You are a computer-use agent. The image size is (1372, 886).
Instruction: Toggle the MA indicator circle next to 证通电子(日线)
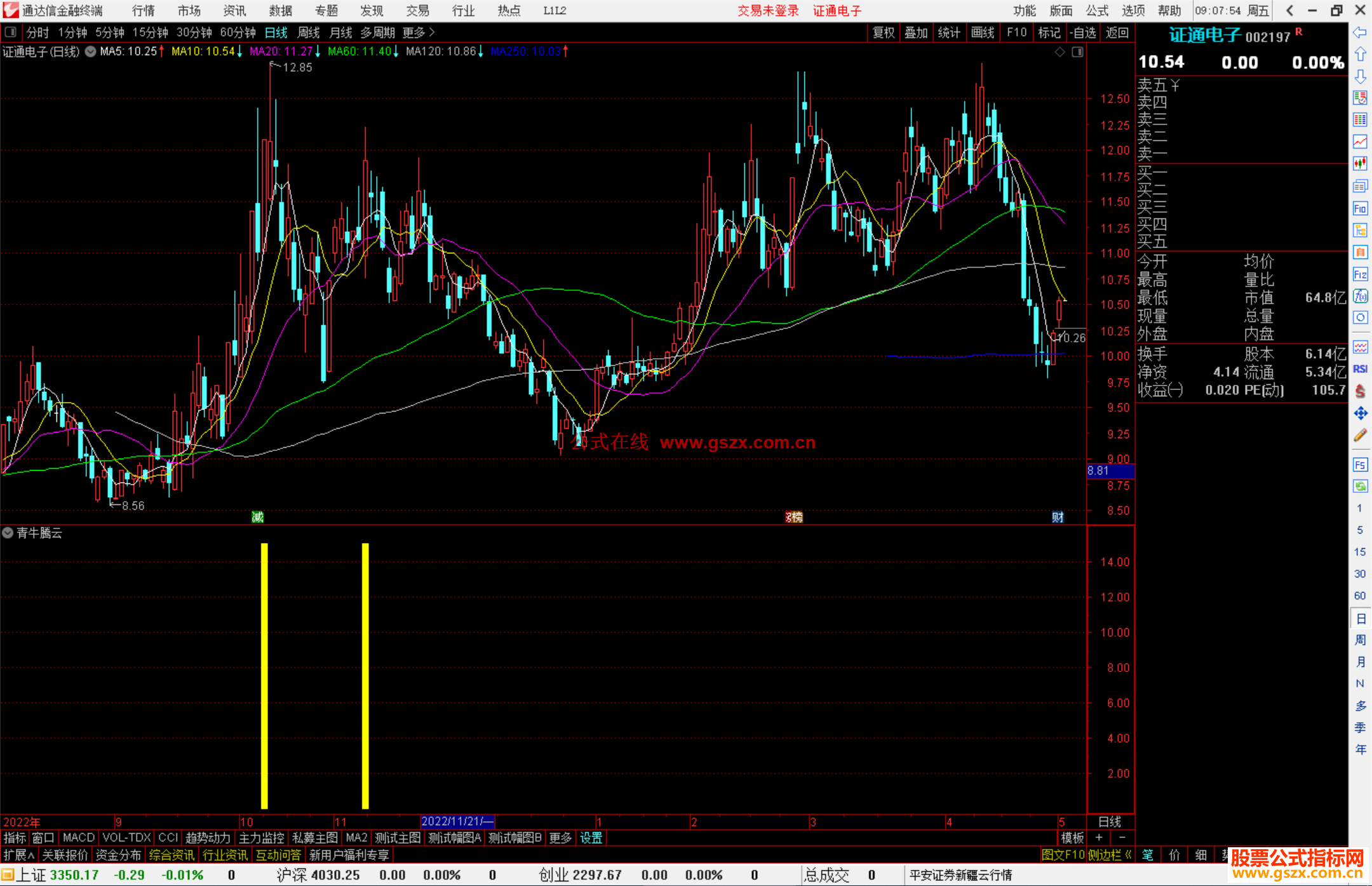pyautogui.click(x=91, y=51)
